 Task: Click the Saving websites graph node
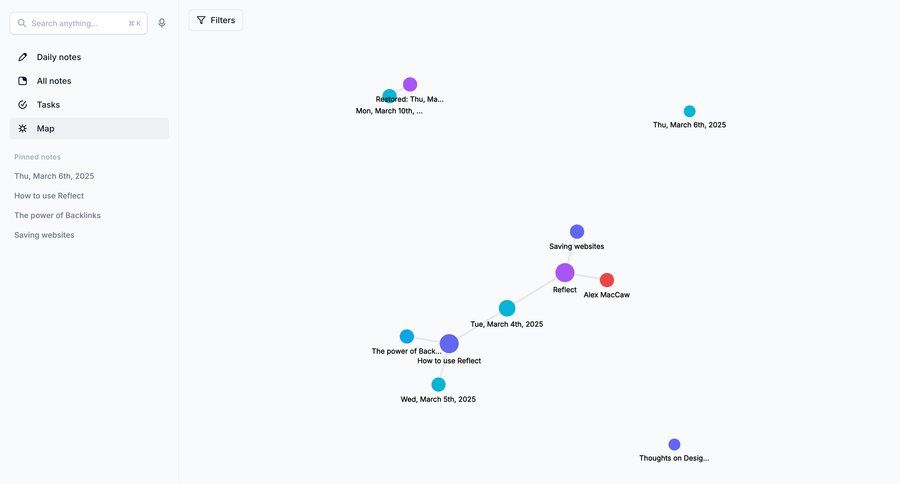(x=577, y=232)
